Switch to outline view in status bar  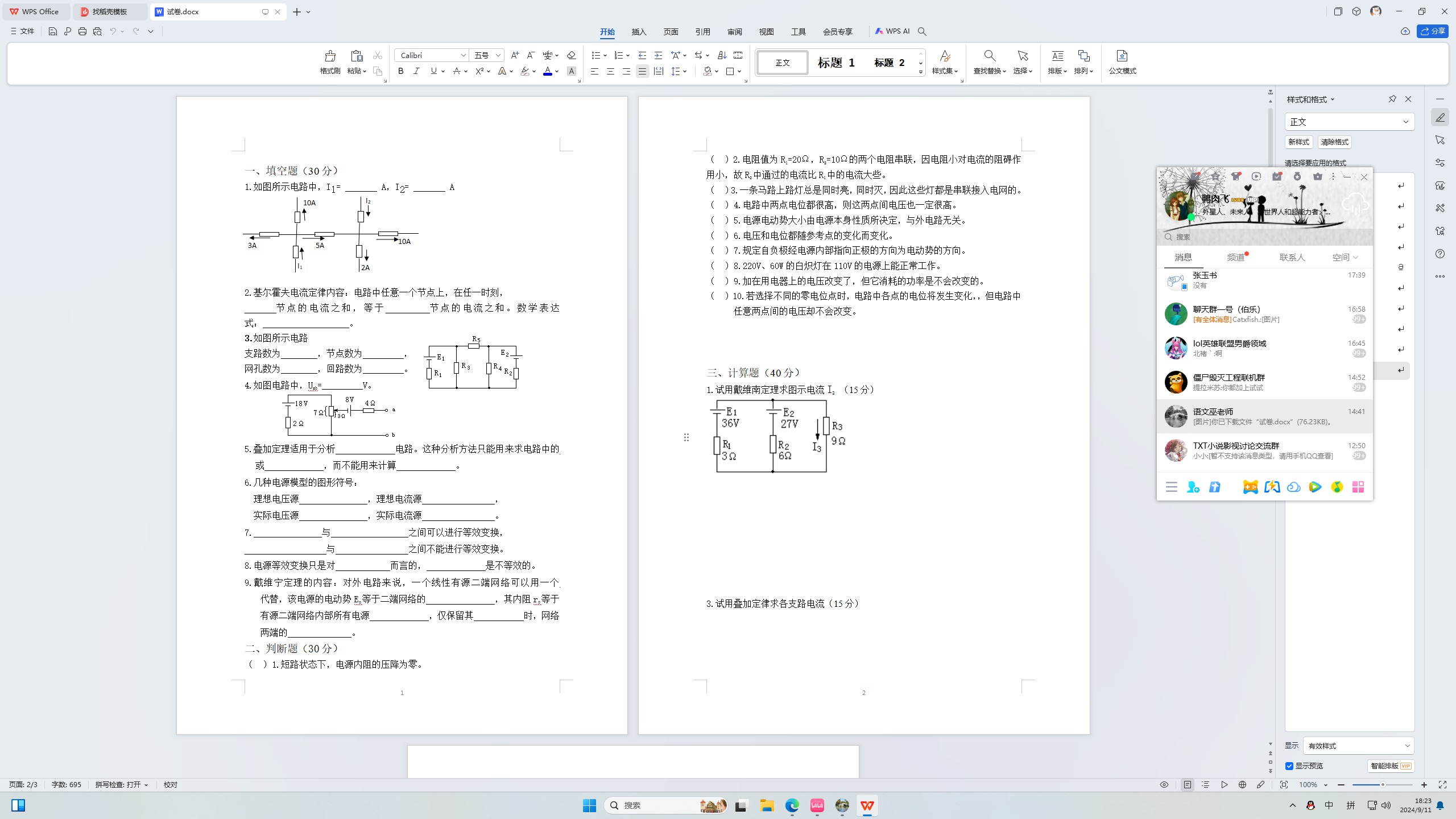(x=1205, y=785)
